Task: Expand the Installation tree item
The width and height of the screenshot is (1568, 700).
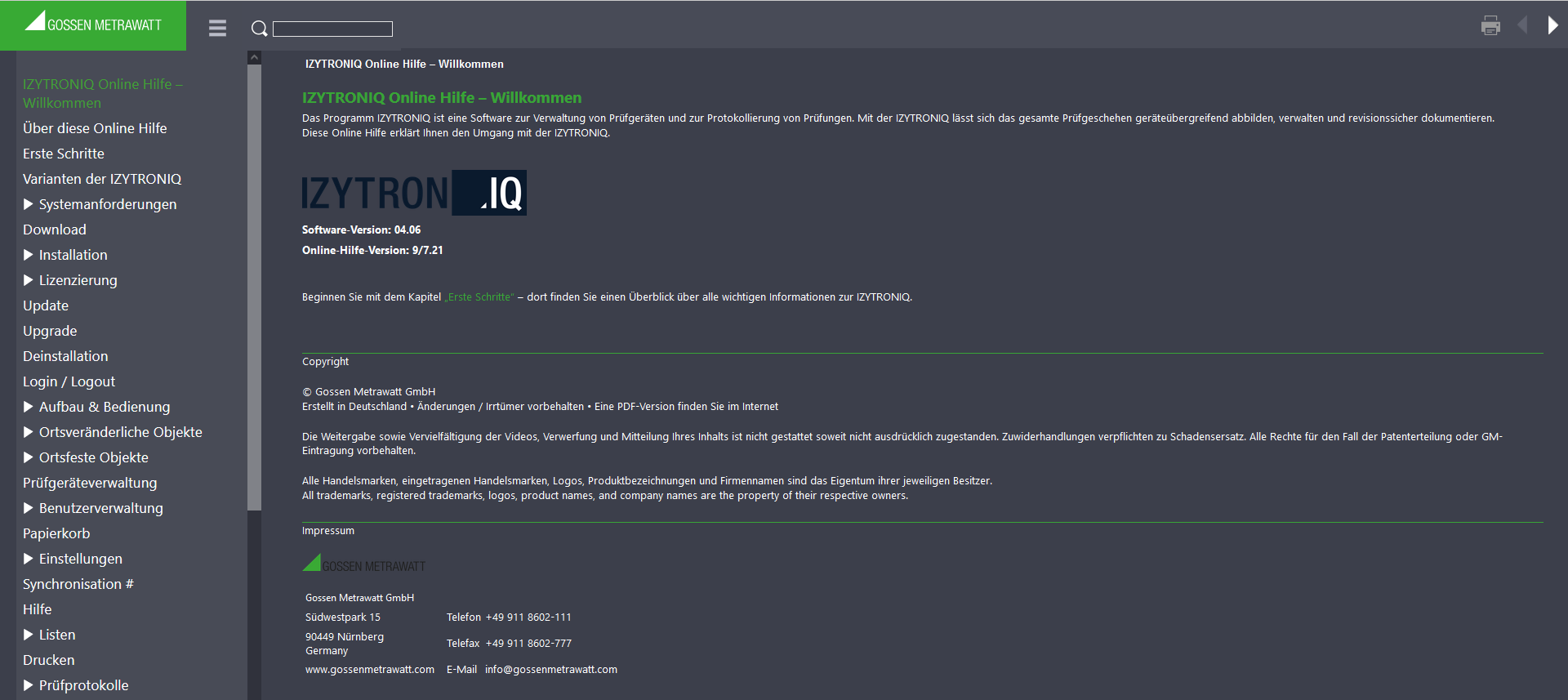Action: click(29, 255)
